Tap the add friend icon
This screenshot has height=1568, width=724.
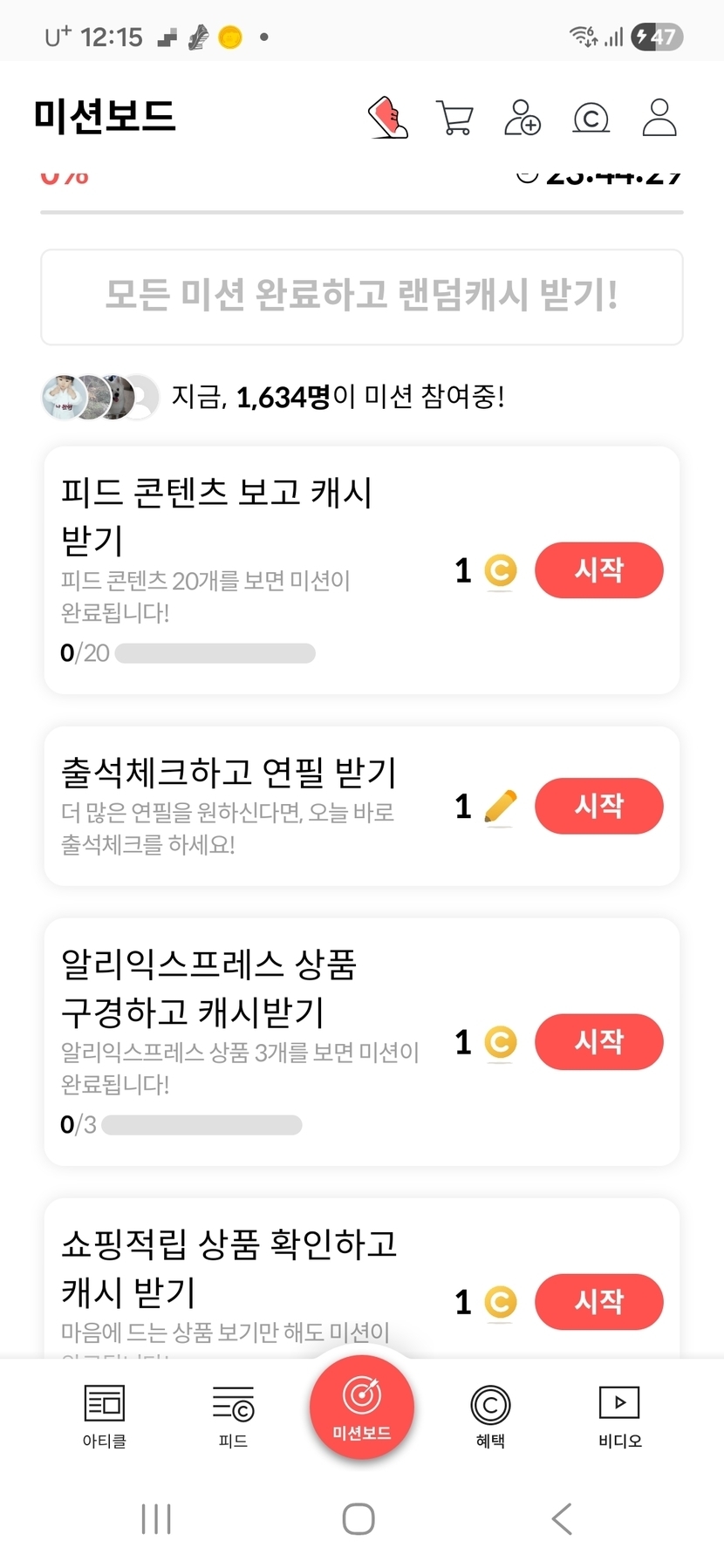(x=523, y=117)
